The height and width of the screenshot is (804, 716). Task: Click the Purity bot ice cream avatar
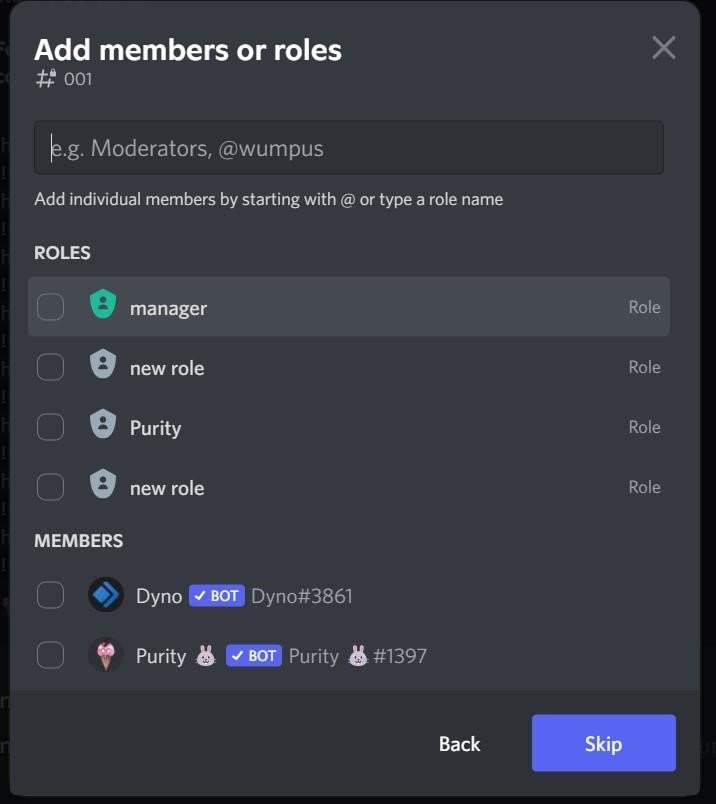pyautogui.click(x=106, y=655)
